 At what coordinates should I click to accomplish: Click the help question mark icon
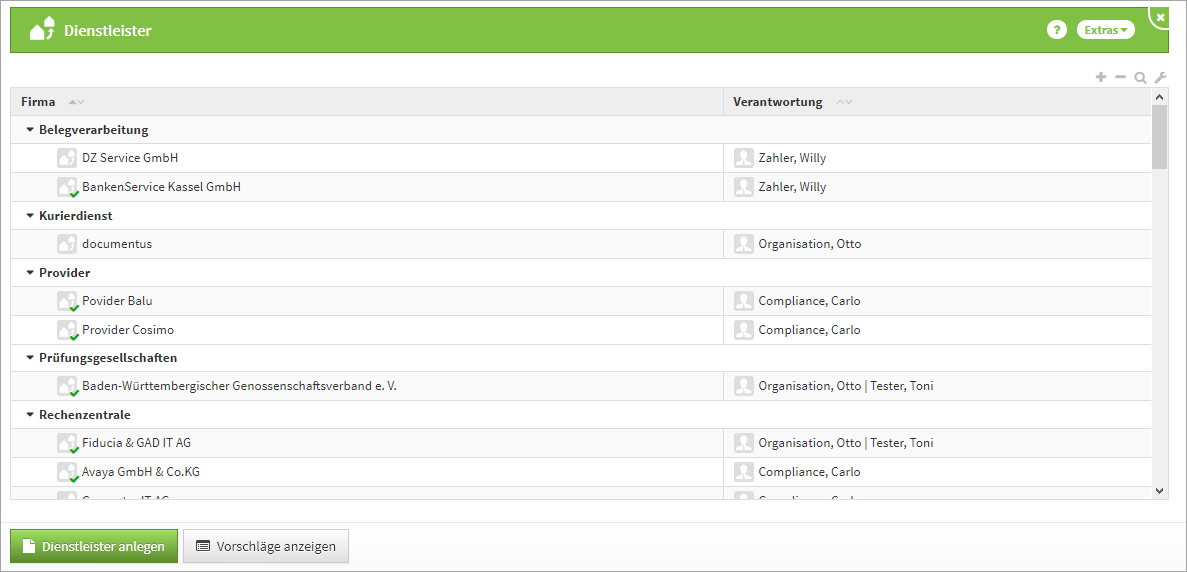1056,30
